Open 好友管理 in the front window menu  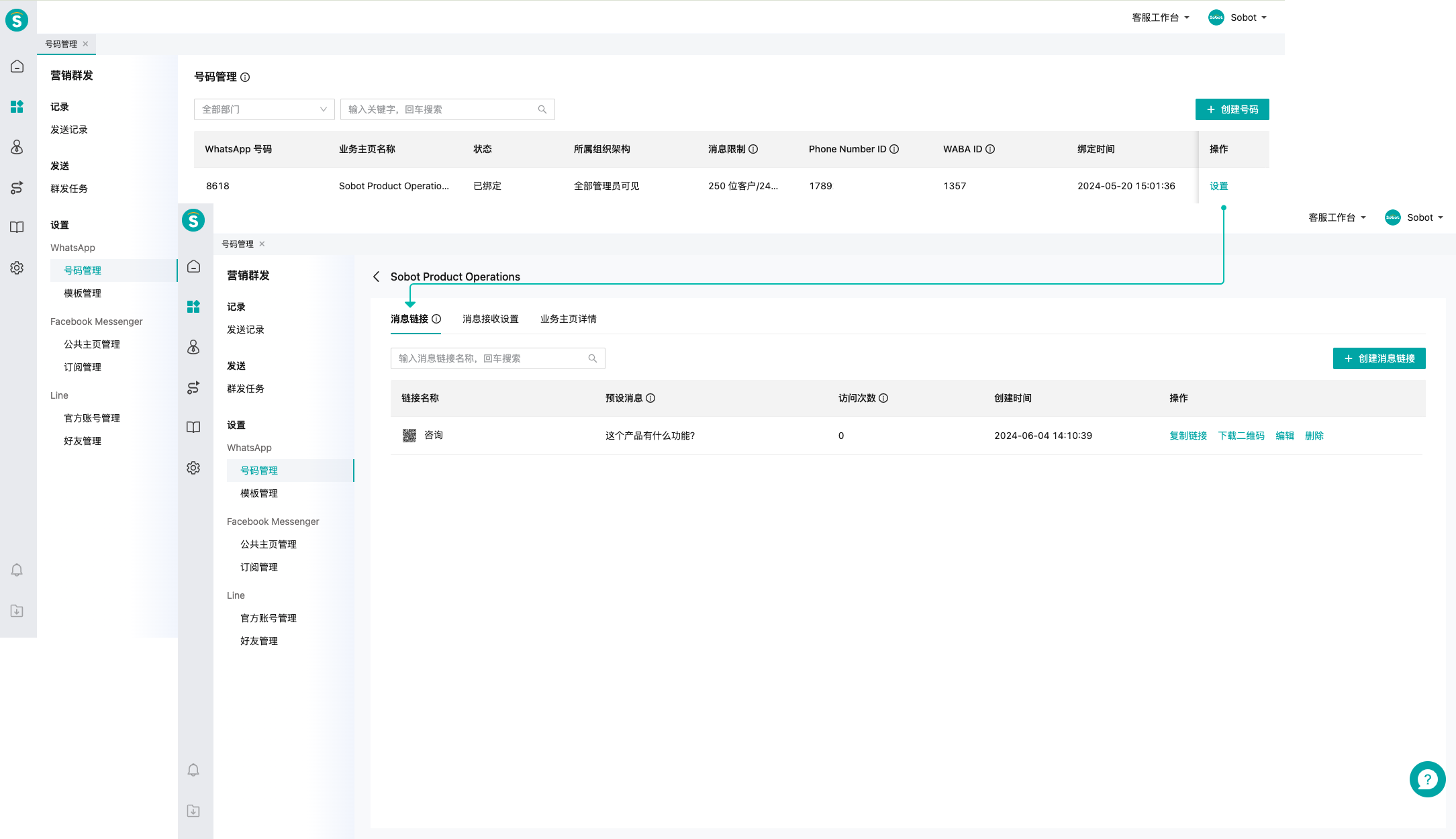pos(259,641)
